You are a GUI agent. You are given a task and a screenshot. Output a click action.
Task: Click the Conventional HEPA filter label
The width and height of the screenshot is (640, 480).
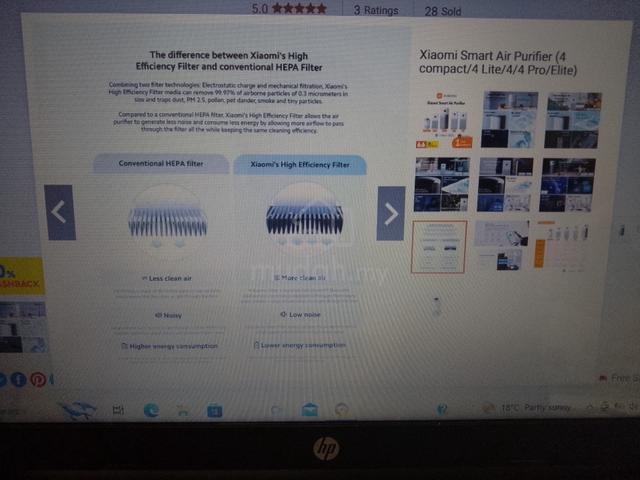coord(161,163)
